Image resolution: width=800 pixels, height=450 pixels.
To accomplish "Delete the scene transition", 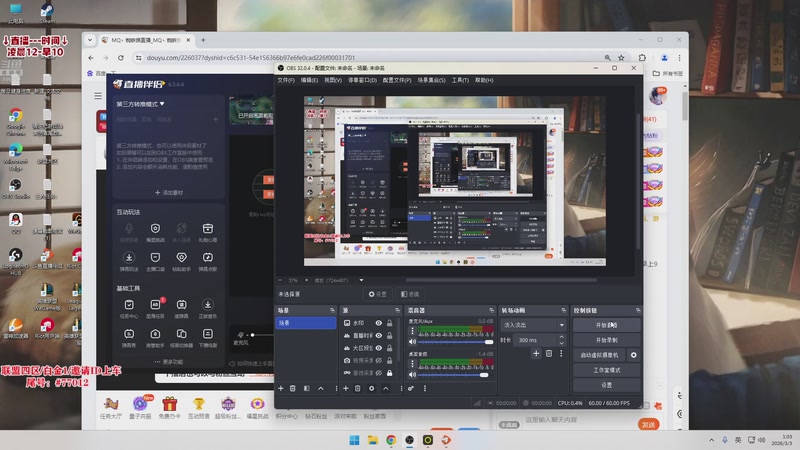I will coord(549,353).
